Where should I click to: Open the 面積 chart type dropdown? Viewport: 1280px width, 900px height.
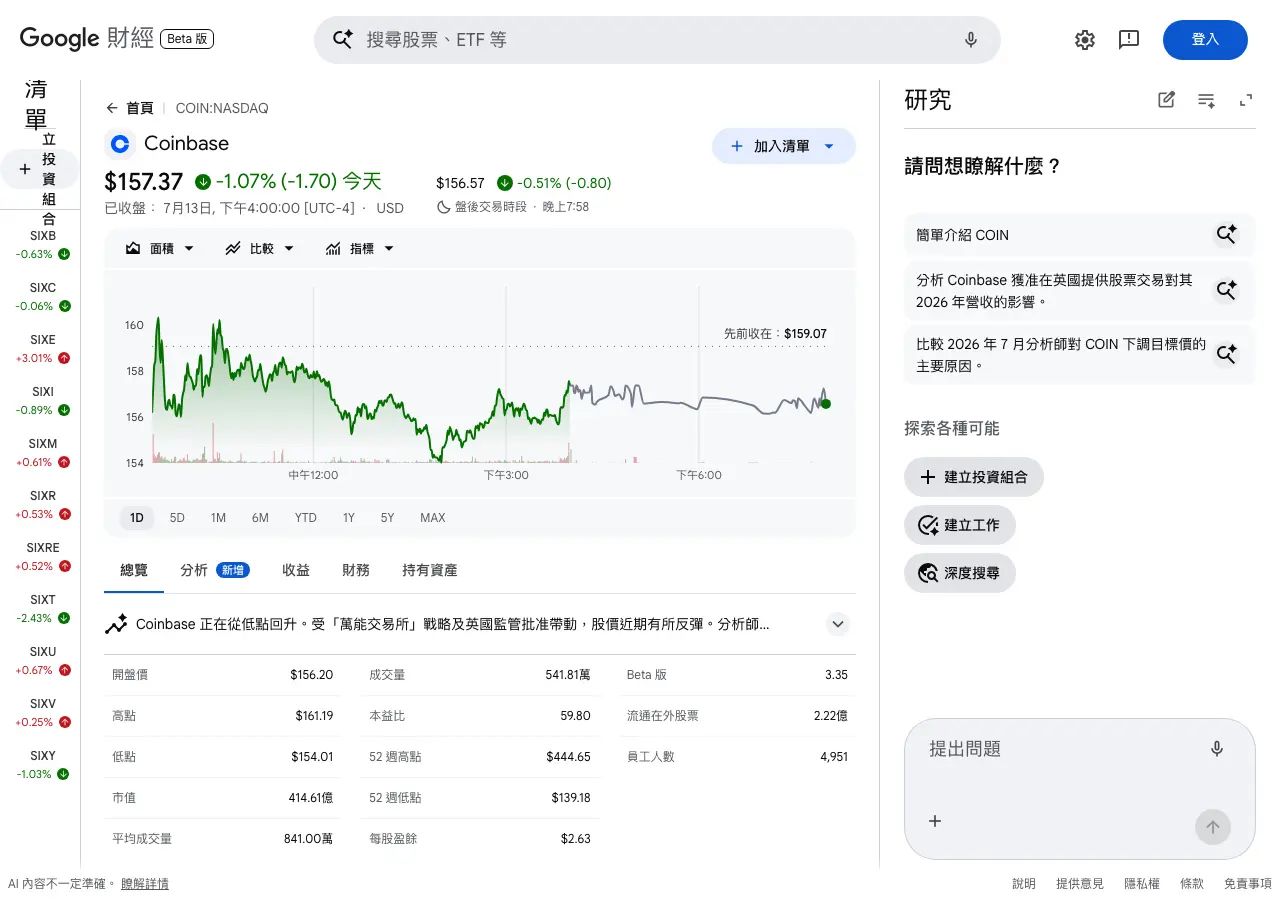point(160,248)
